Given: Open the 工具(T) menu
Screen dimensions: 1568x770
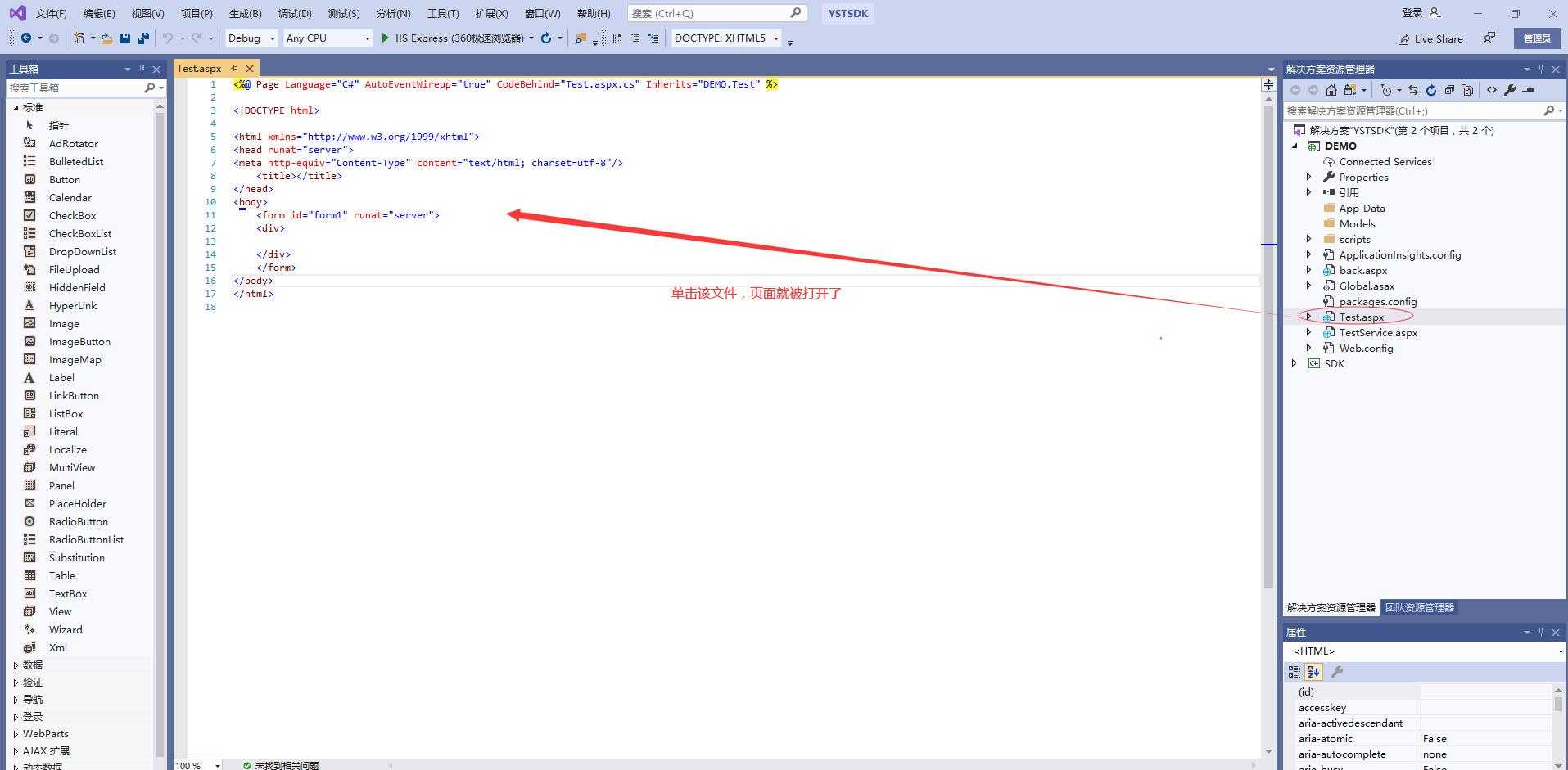Looking at the screenshot, I should coord(443,13).
